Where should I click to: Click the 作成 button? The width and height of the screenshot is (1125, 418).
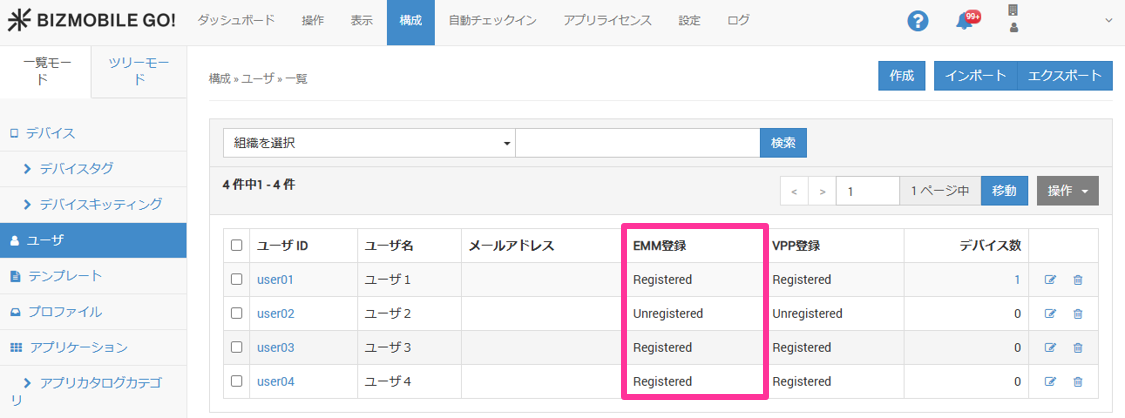pos(901,76)
